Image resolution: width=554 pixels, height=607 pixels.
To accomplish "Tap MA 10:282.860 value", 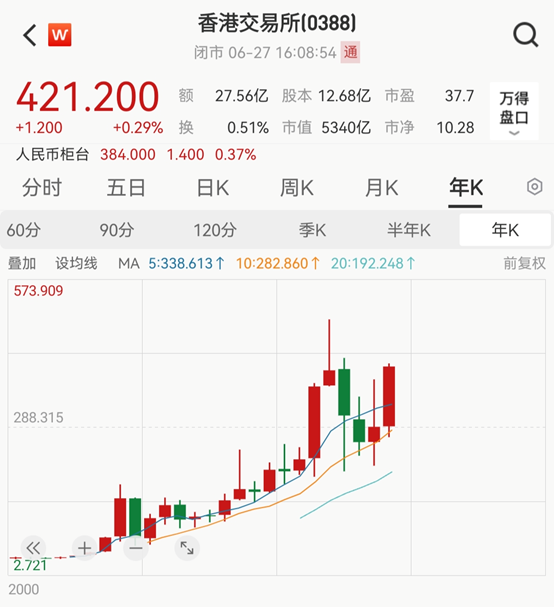I will coord(278,264).
